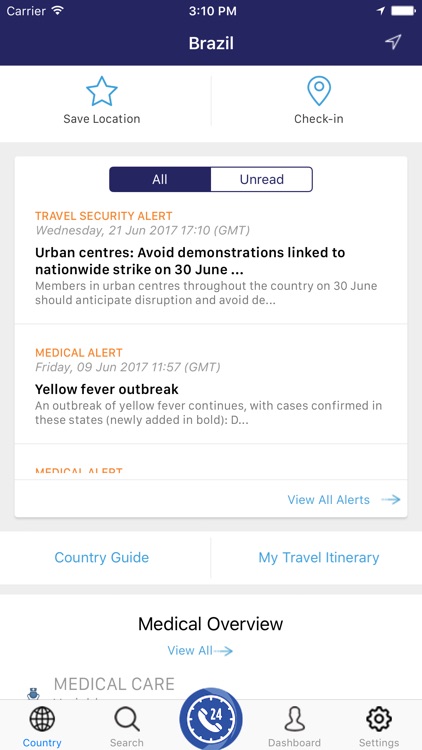The image size is (422, 750).
Task: Open the Country Guide link
Action: click(101, 558)
